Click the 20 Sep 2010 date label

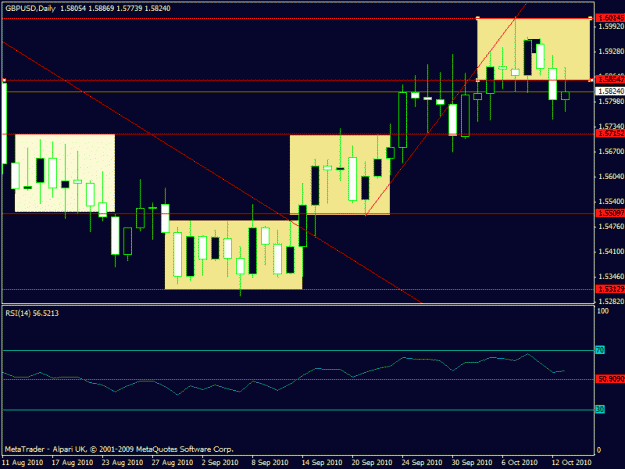(372, 463)
